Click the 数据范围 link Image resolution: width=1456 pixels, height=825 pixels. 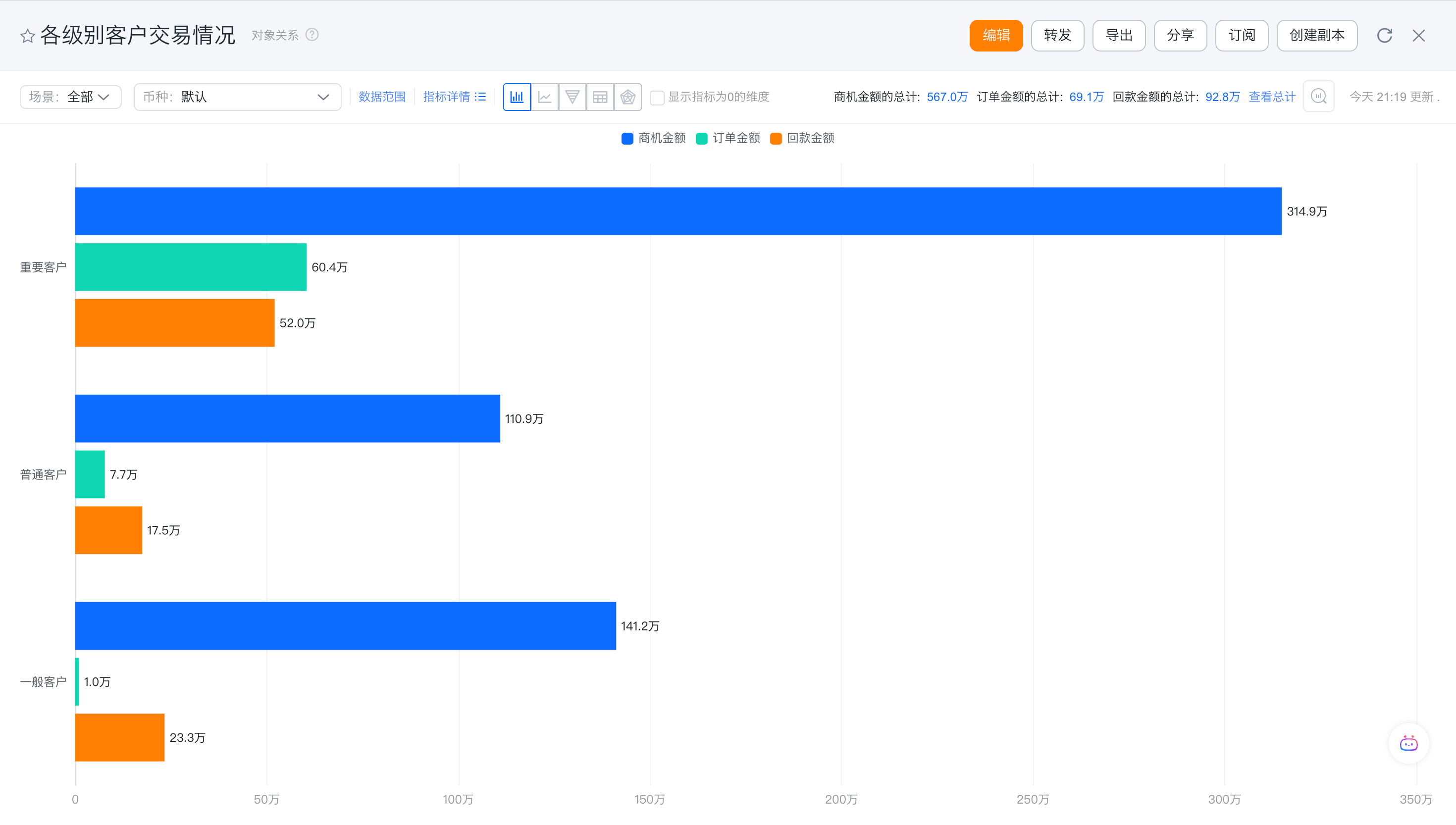pos(382,97)
